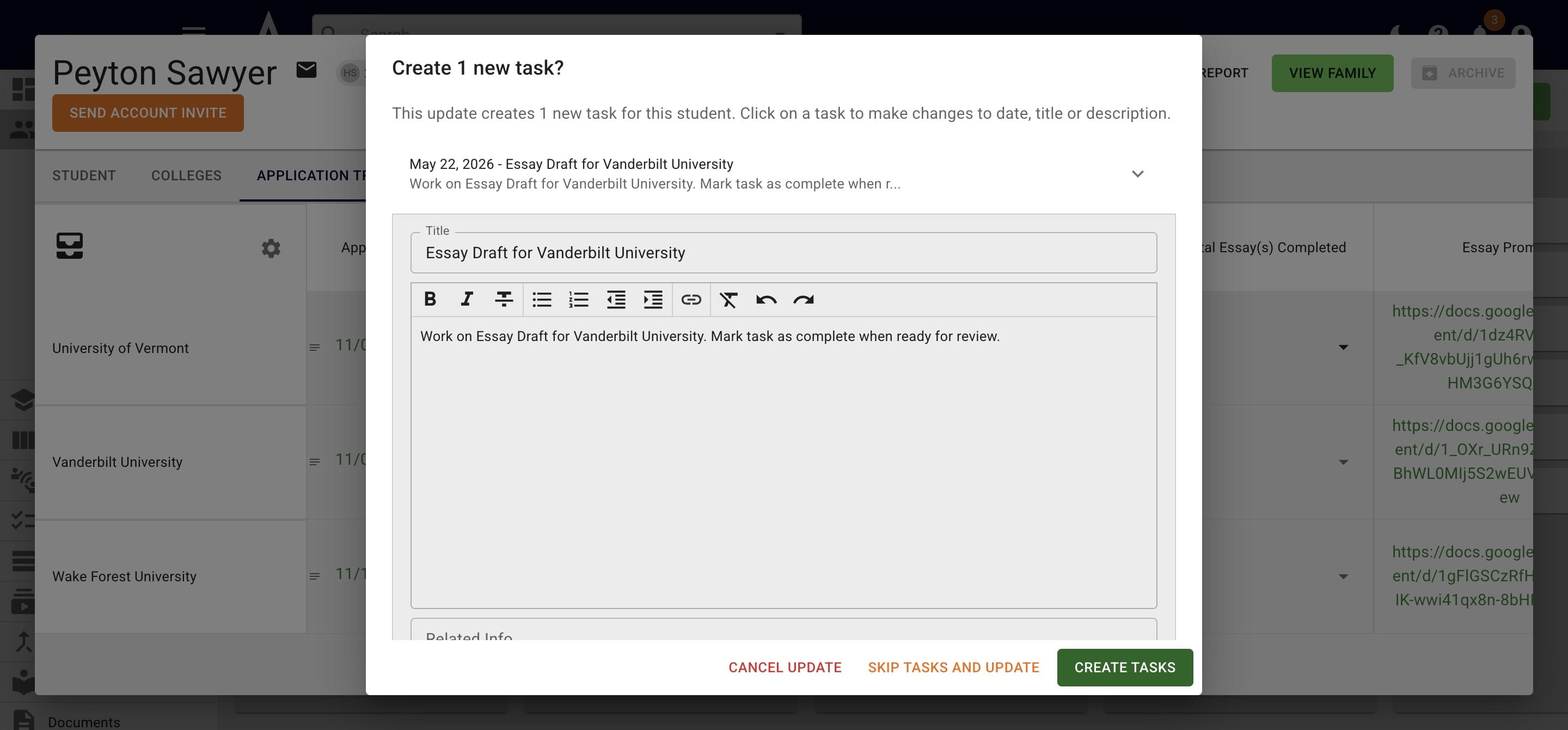Open essay status dropdown for University of Vermont
Screen dimensions: 1568x730
tap(1343, 347)
